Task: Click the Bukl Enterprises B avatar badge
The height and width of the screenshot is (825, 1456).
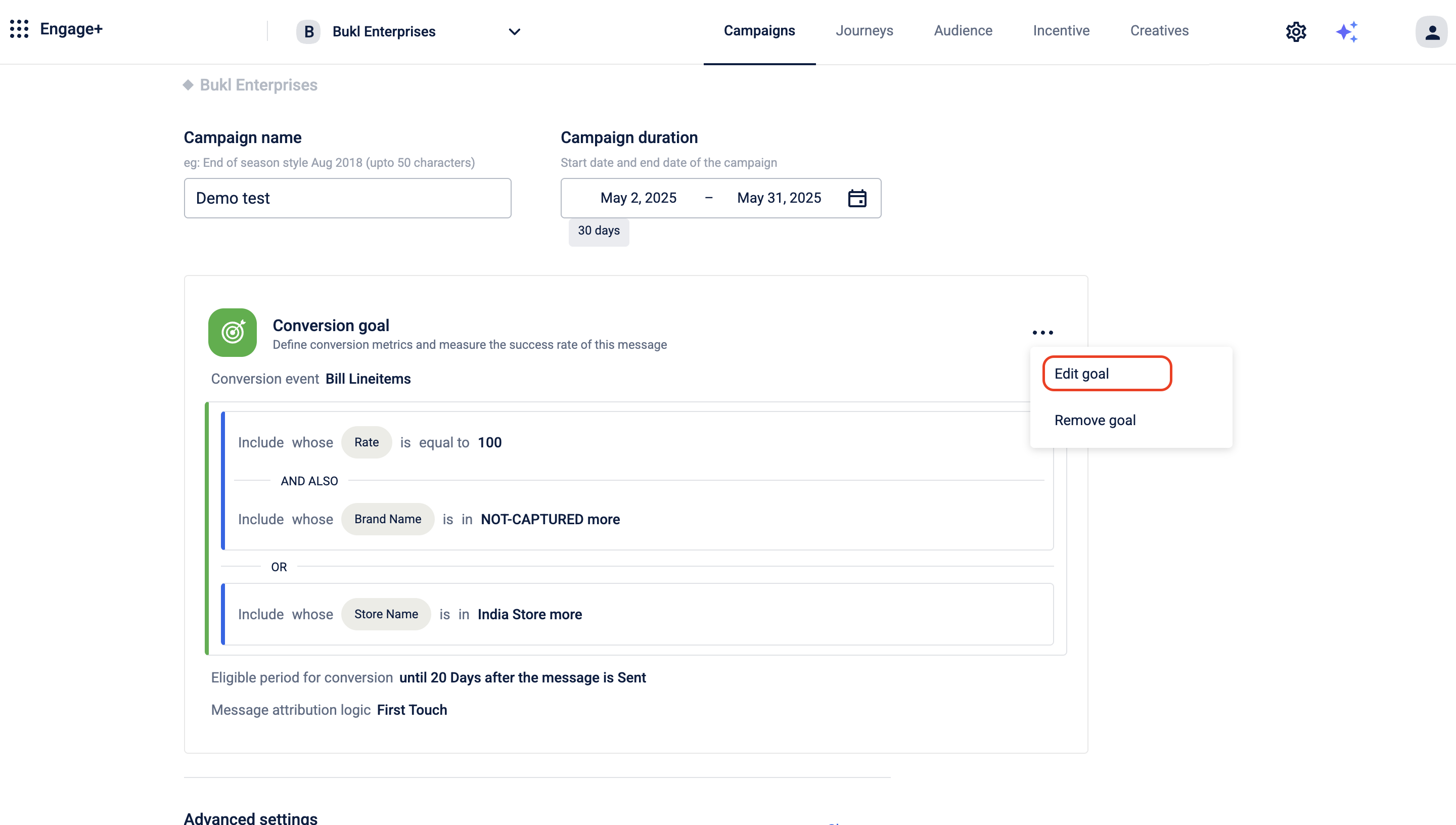Action: pos(309,32)
